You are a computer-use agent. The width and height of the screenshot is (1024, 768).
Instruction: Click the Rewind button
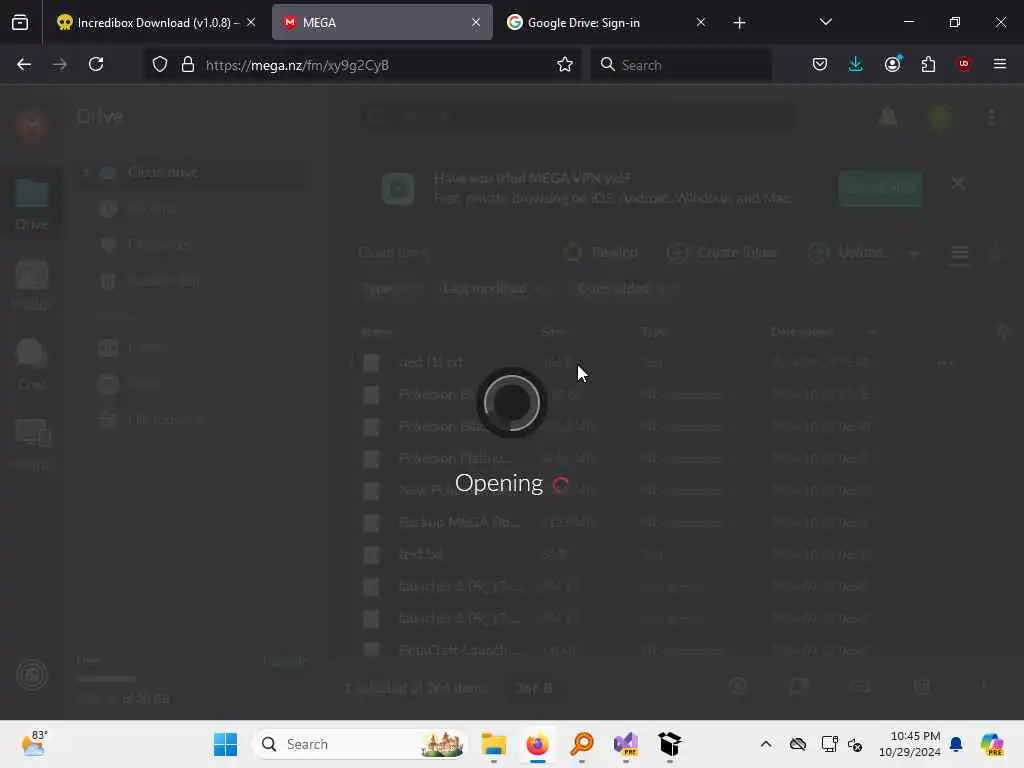[x=601, y=253]
